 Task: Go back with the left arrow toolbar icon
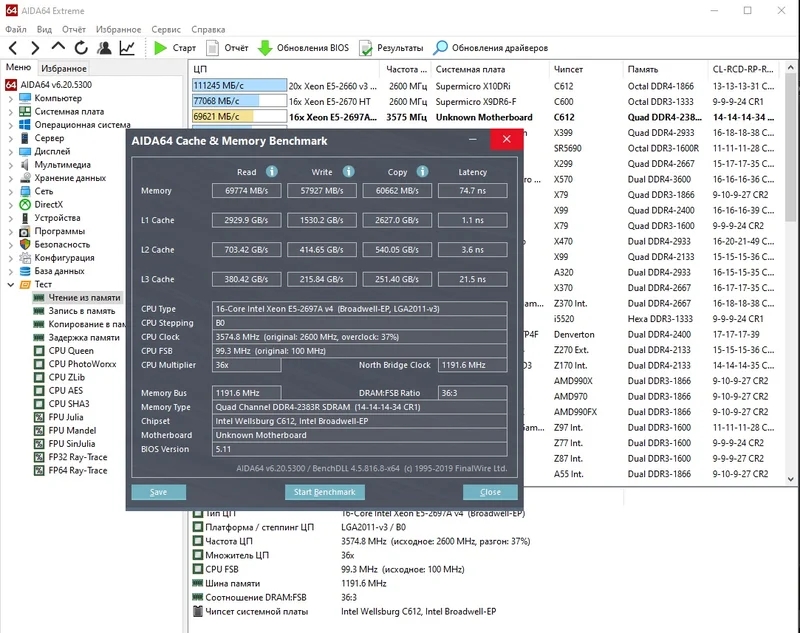click(13, 48)
